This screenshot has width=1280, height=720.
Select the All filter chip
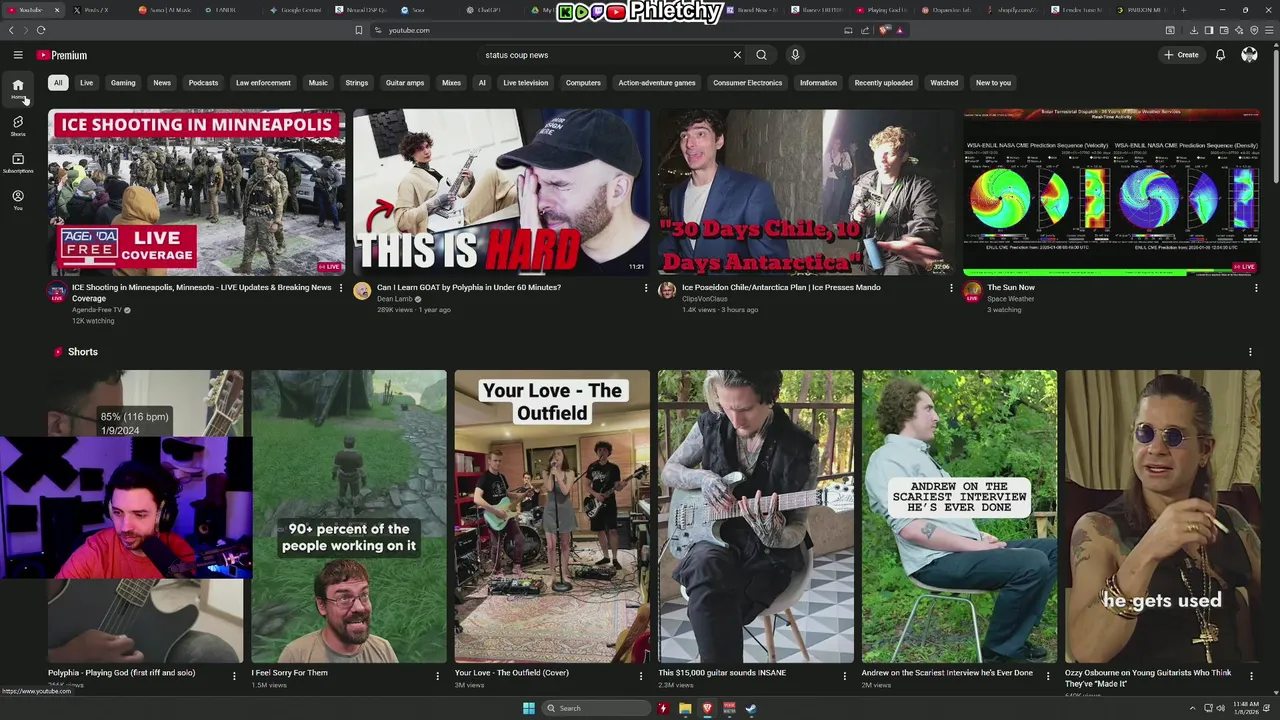(x=58, y=83)
